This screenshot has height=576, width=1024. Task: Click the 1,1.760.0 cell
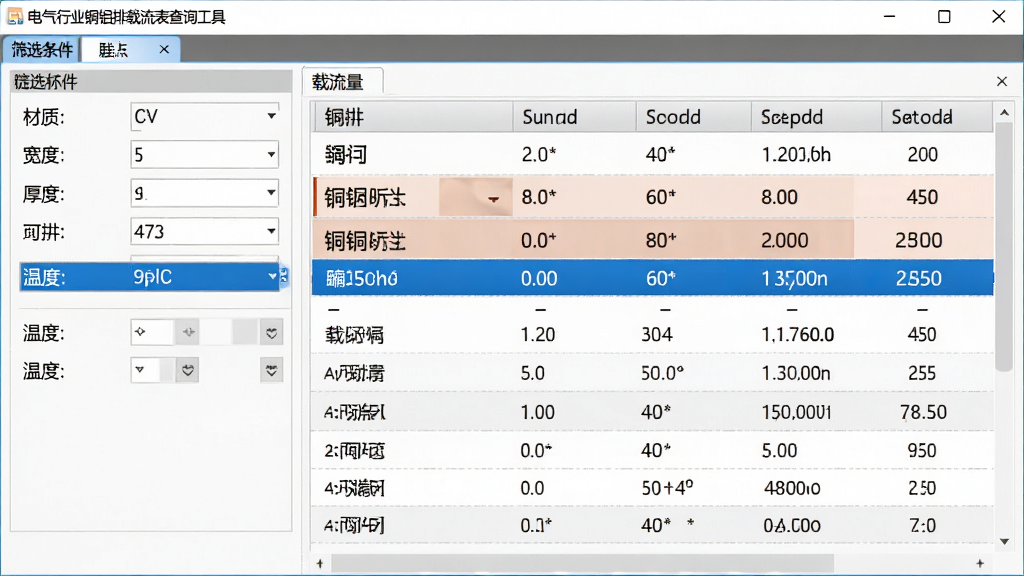797,335
